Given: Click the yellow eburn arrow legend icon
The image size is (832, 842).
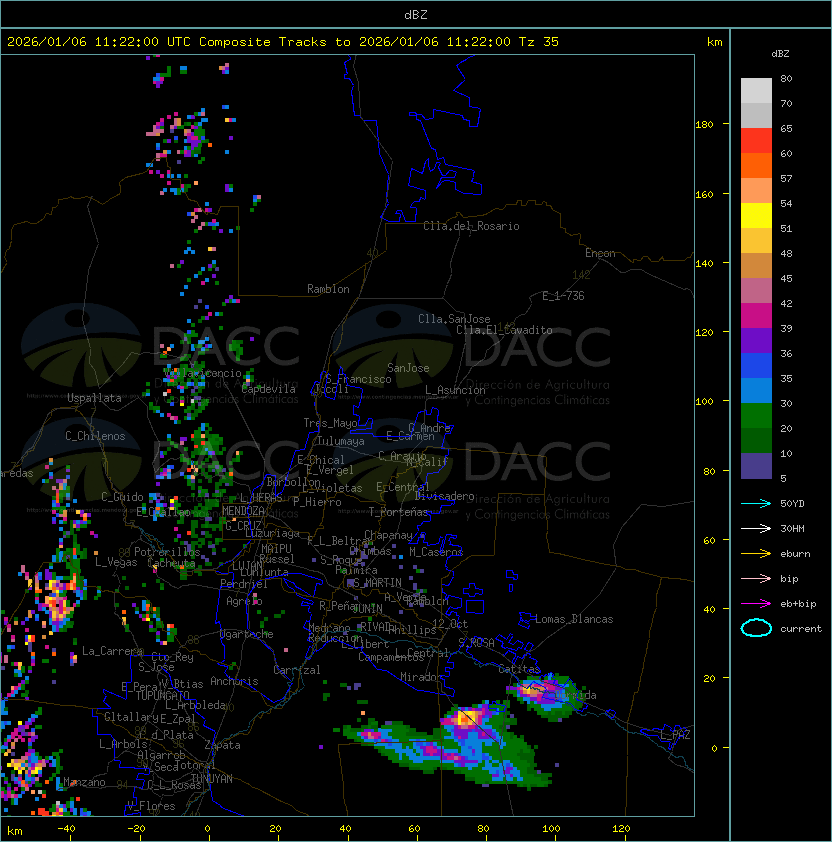Looking at the screenshot, I should click(x=756, y=554).
